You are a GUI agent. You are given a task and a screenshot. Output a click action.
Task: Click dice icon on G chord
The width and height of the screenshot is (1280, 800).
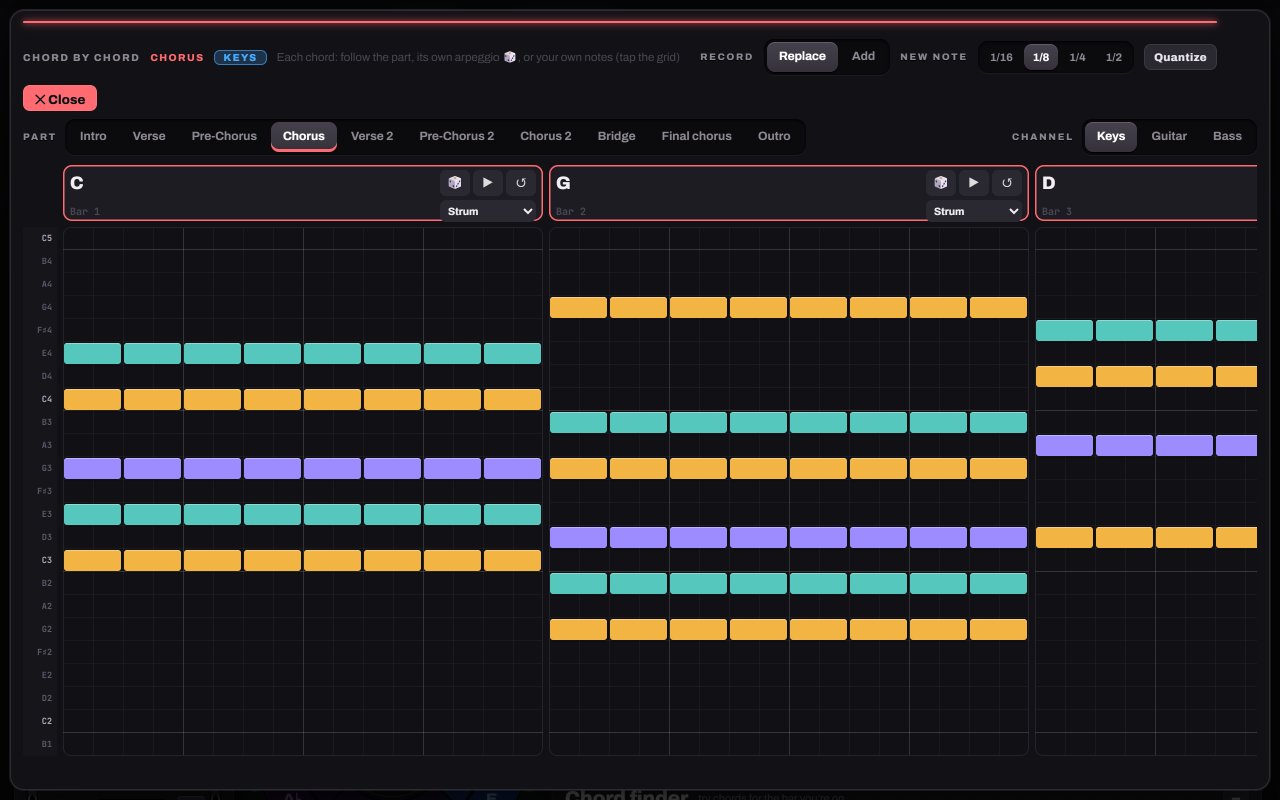(x=941, y=183)
